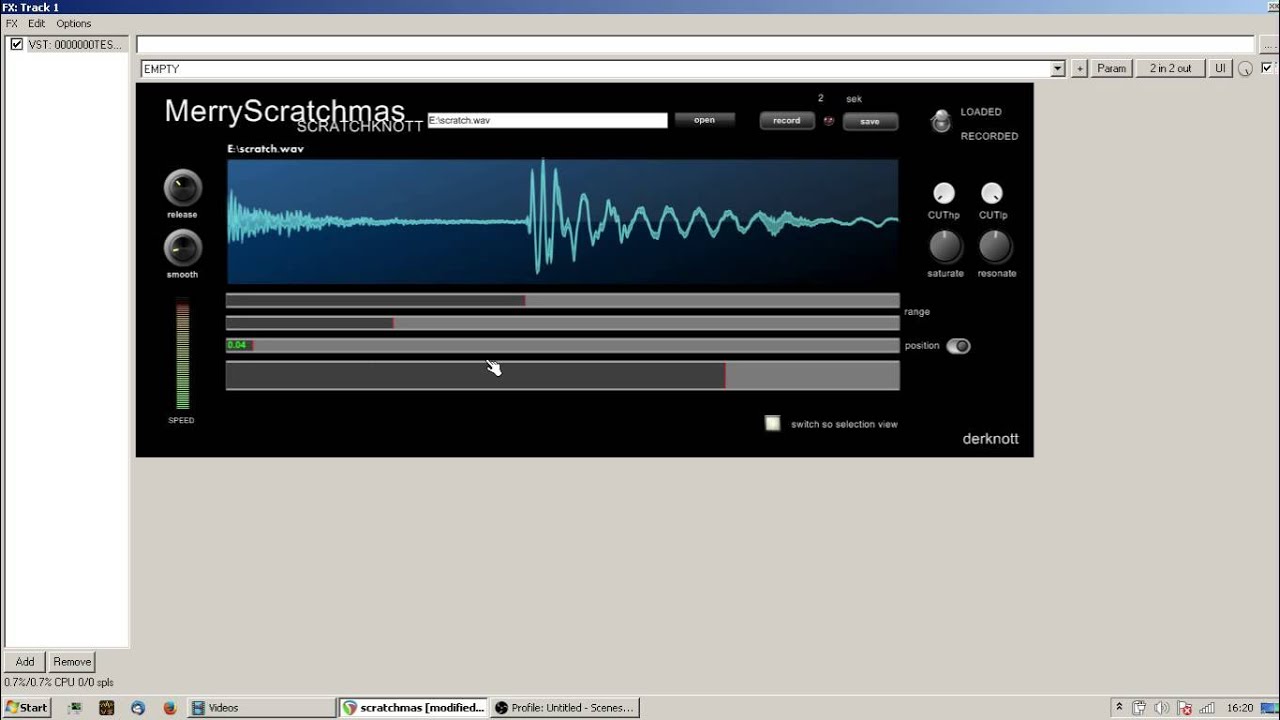Check the switch to selection view box
The height and width of the screenshot is (720, 1280).
click(772, 423)
